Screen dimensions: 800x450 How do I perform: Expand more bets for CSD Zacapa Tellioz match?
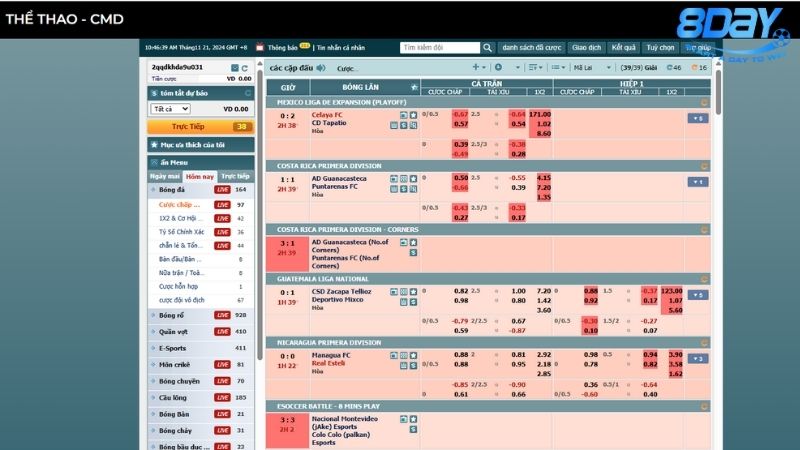click(x=697, y=295)
